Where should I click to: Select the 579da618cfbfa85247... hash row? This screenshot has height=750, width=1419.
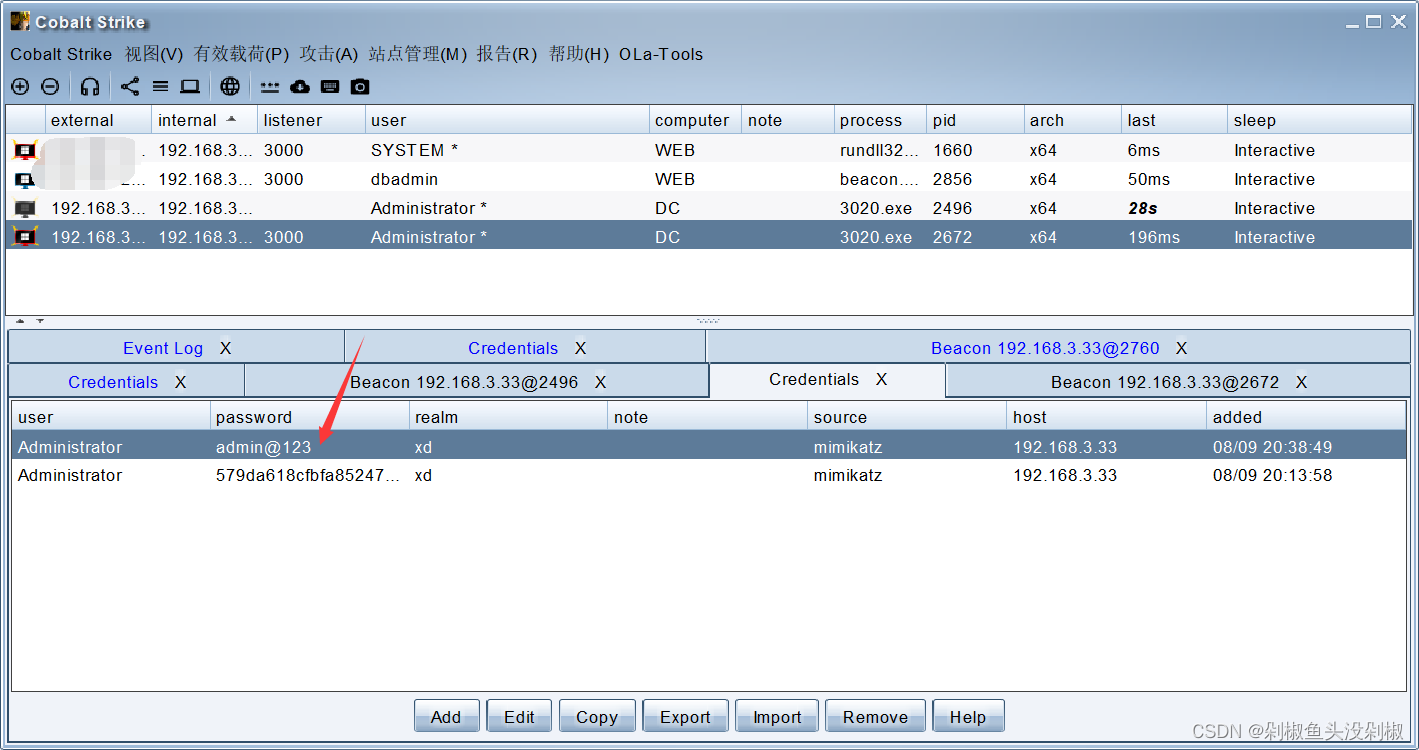click(709, 475)
